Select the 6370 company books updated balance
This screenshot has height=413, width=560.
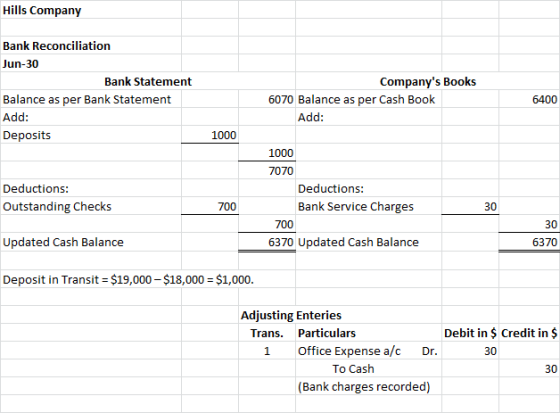(545, 242)
